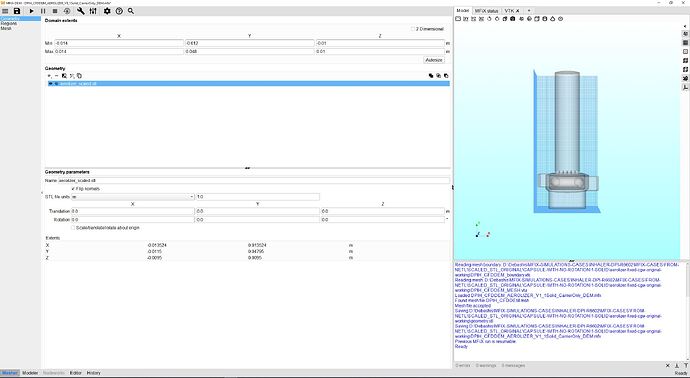
Task: Open the main hamburger menu
Action: pos(5,11)
